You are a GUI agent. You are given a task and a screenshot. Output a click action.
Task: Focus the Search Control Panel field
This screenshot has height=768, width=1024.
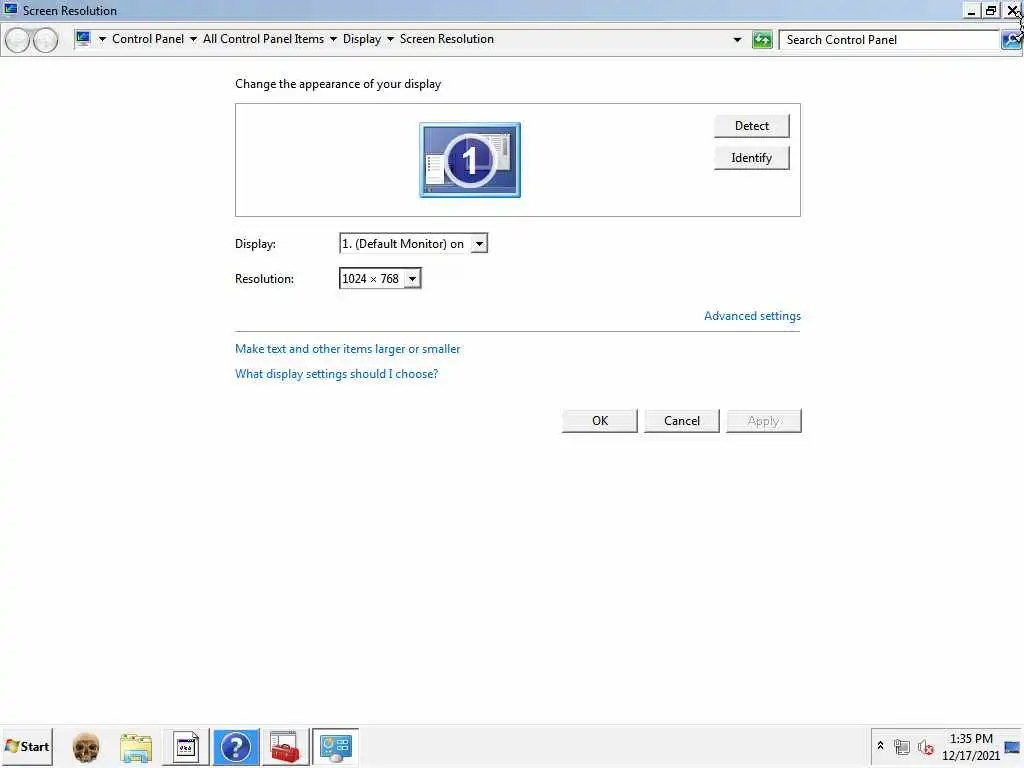pos(889,40)
